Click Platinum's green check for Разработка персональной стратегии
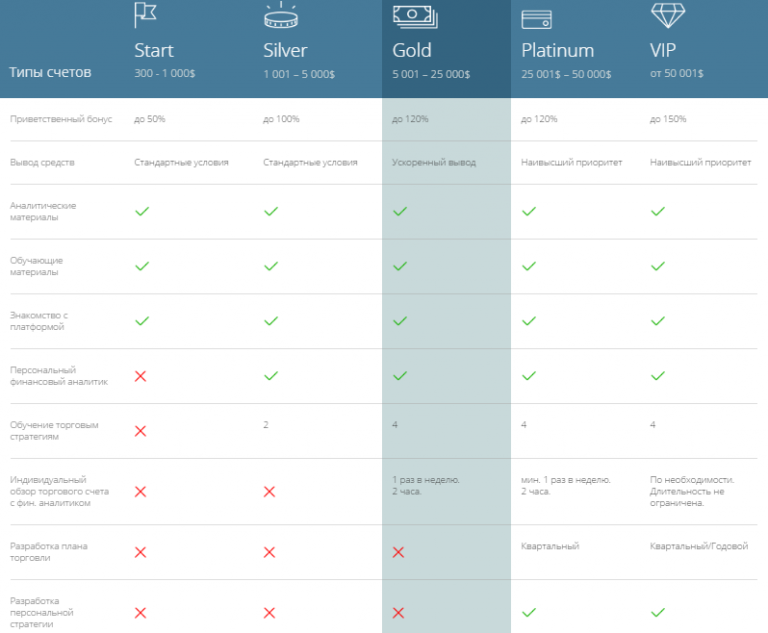Image resolution: width=768 pixels, height=633 pixels. click(x=528, y=612)
